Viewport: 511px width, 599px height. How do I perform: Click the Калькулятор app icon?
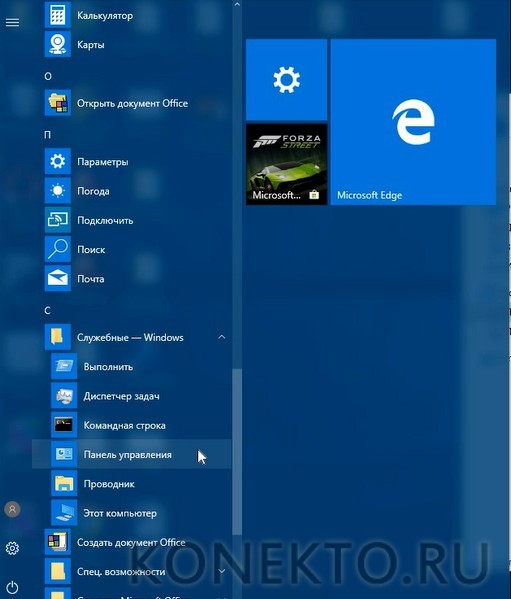coord(58,15)
